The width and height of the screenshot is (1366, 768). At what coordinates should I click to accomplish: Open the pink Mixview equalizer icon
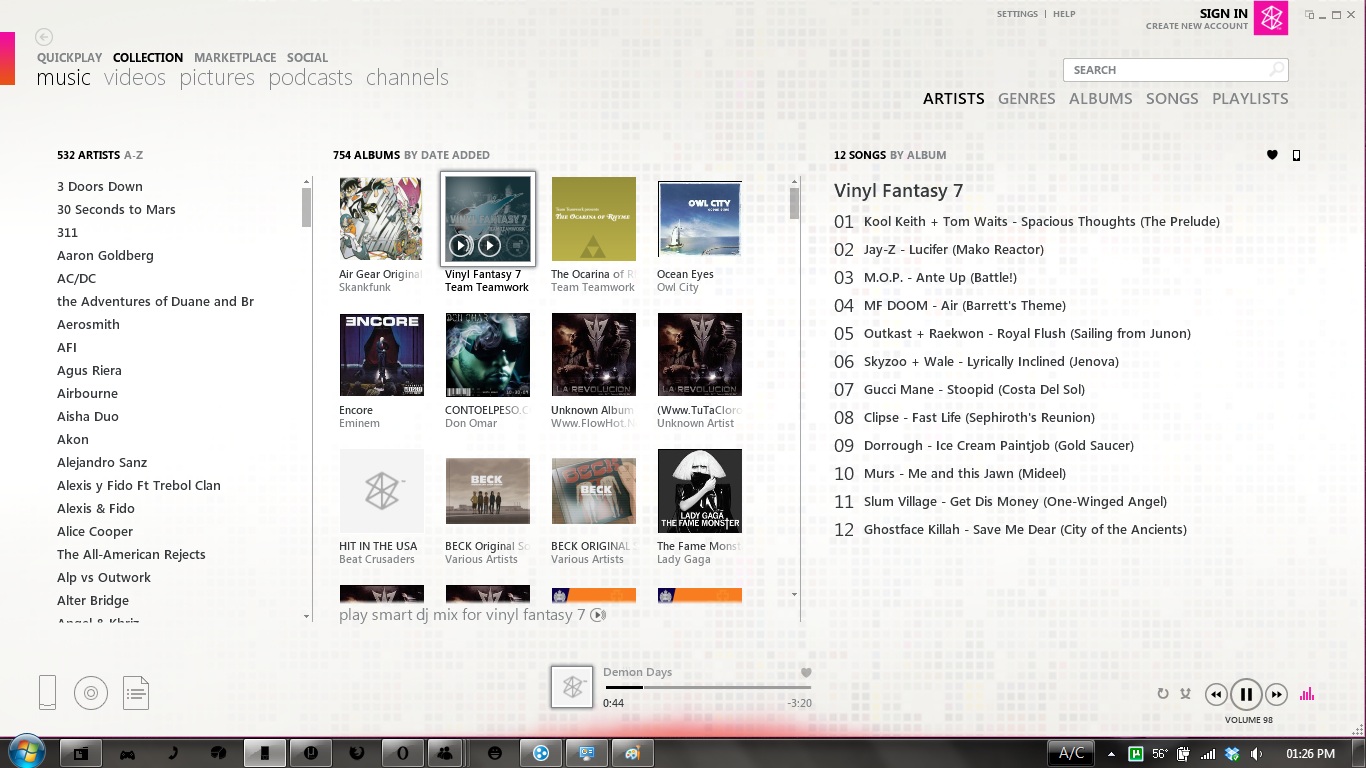(x=1306, y=694)
